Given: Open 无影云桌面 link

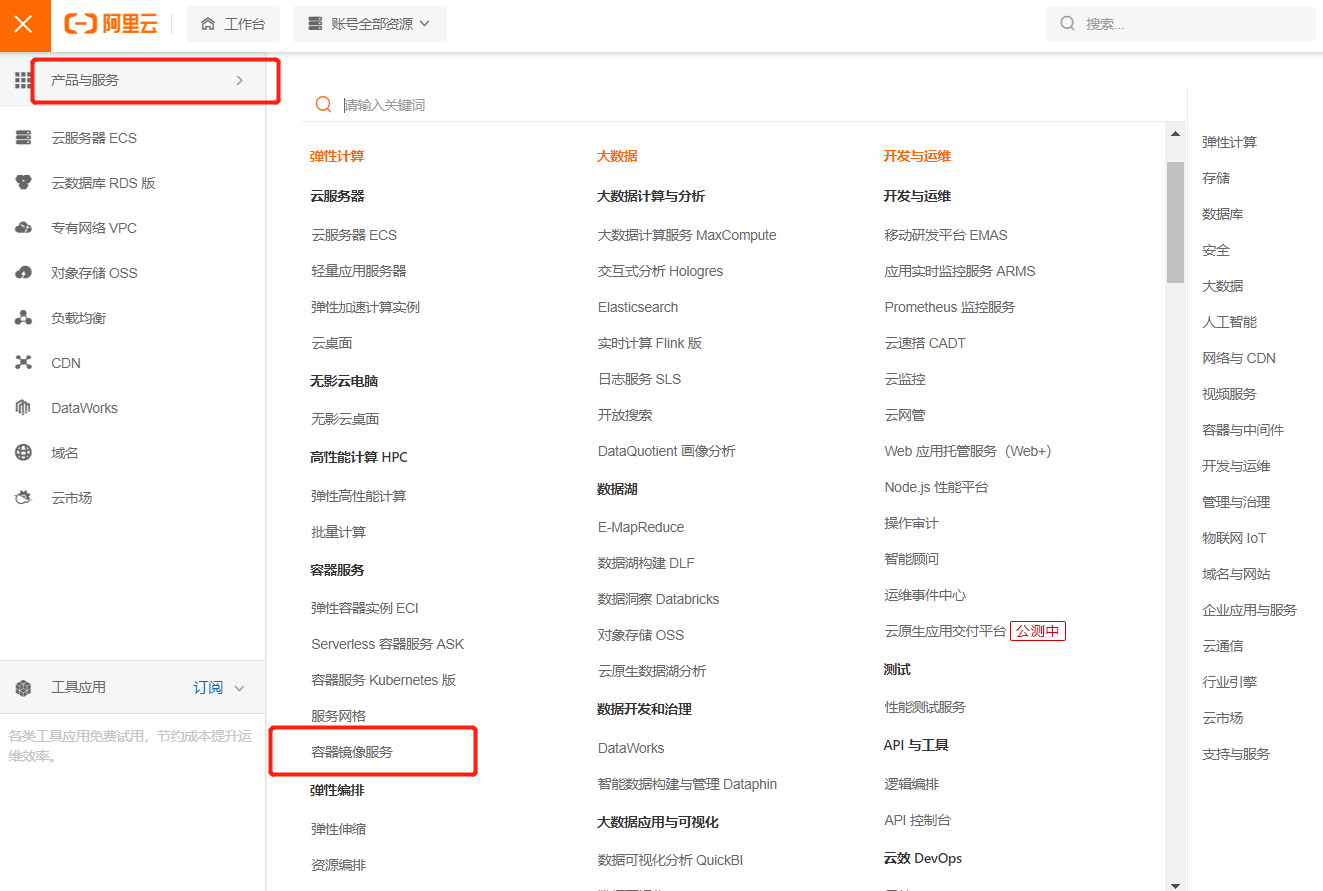Looking at the screenshot, I should pyautogui.click(x=345, y=419).
